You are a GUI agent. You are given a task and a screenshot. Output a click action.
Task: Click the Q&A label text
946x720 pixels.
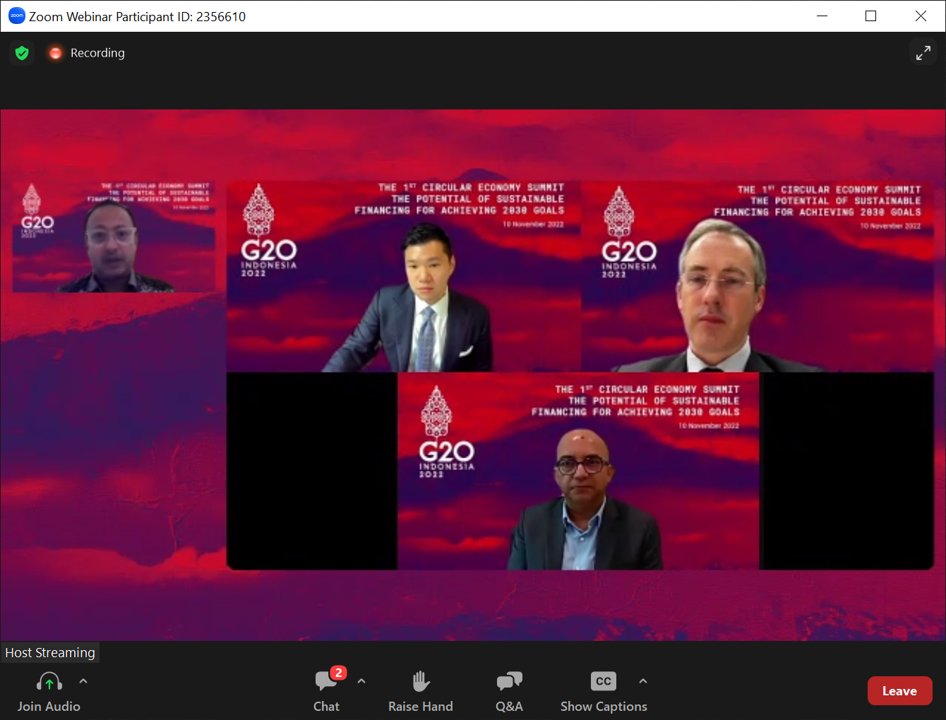tap(509, 706)
